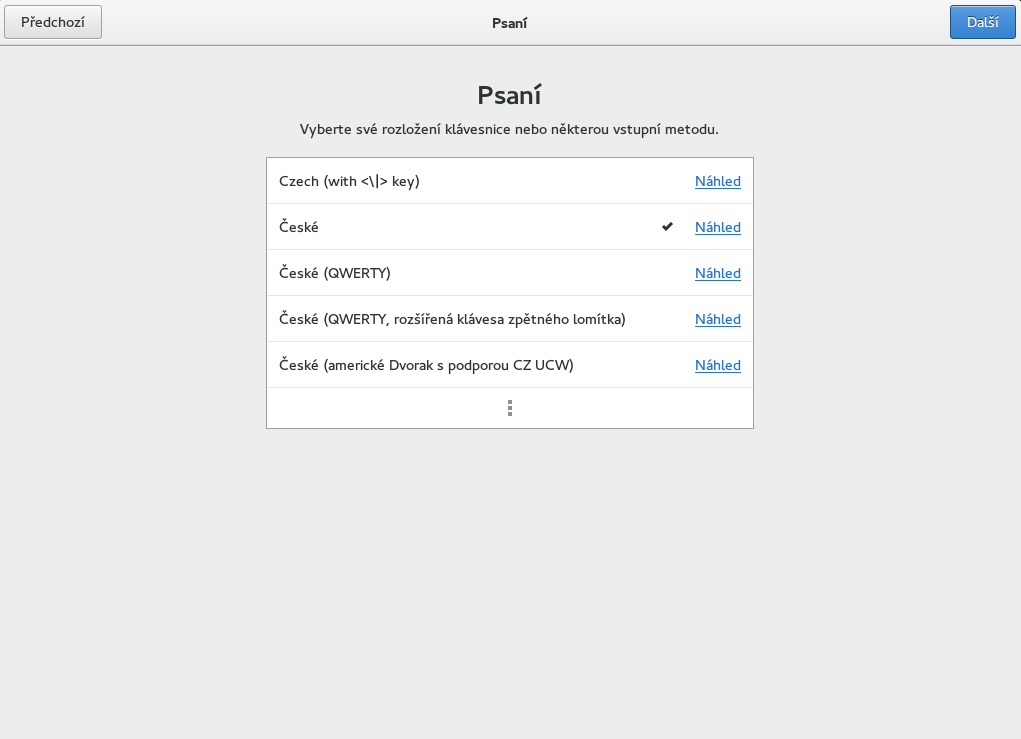Click empty background below the layout list
The width and height of the screenshot is (1021, 739).
pyautogui.click(x=509, y=580)
